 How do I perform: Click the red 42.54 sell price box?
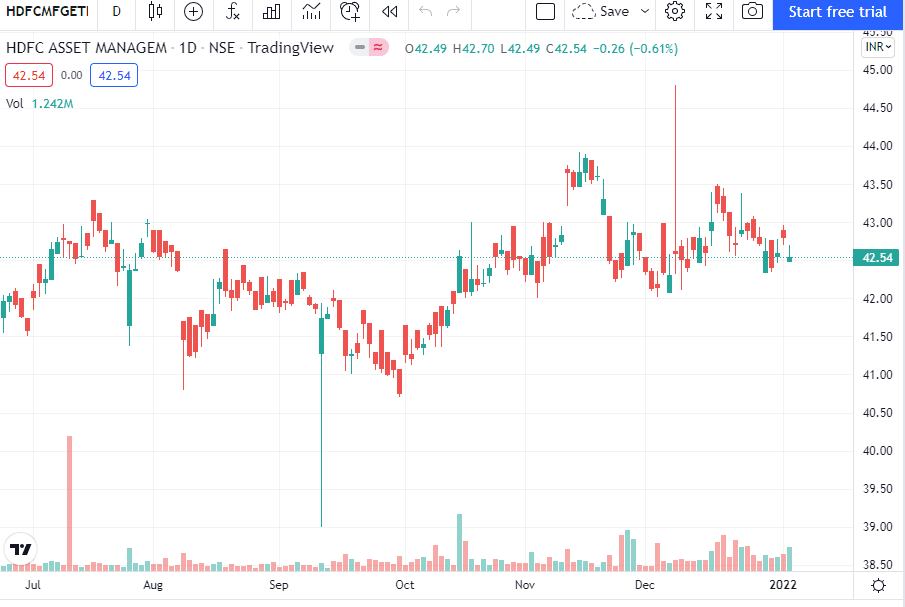coord(29,76)
